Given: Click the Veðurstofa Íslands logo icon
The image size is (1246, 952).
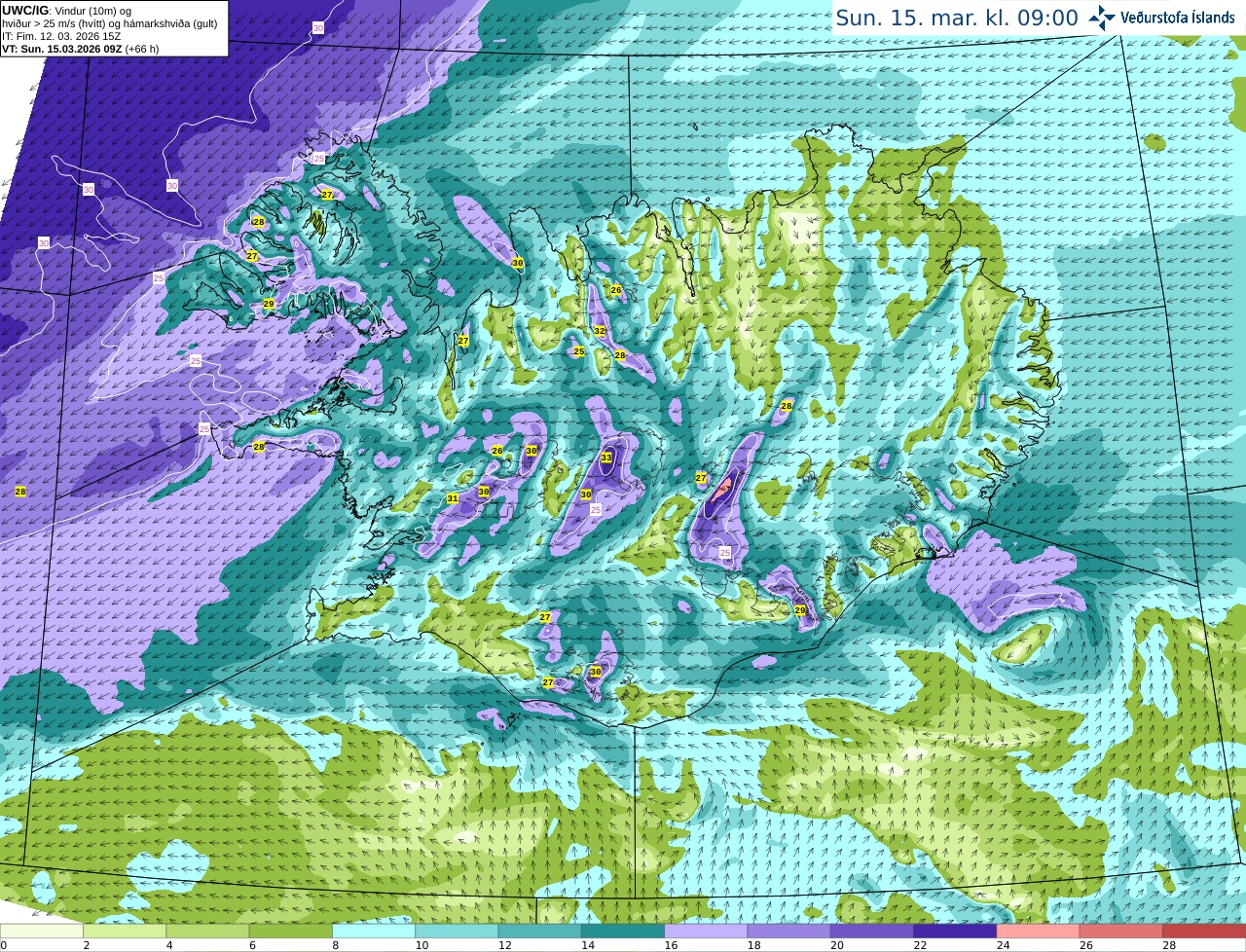Looking at the screenshot, I should tap(1101, 18).
